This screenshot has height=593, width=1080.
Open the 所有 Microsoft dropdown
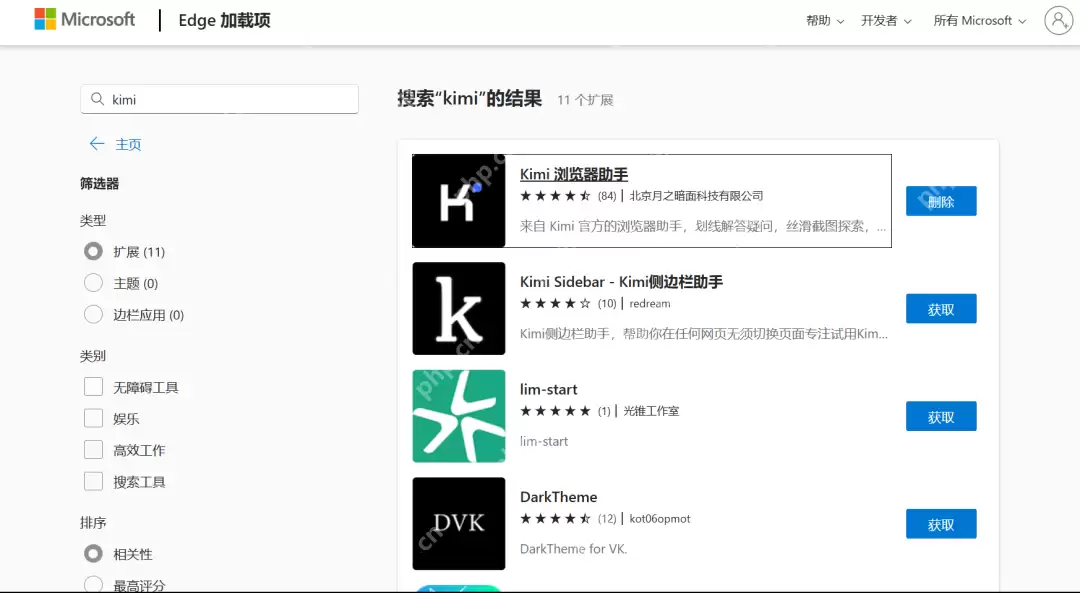[979, 21]
